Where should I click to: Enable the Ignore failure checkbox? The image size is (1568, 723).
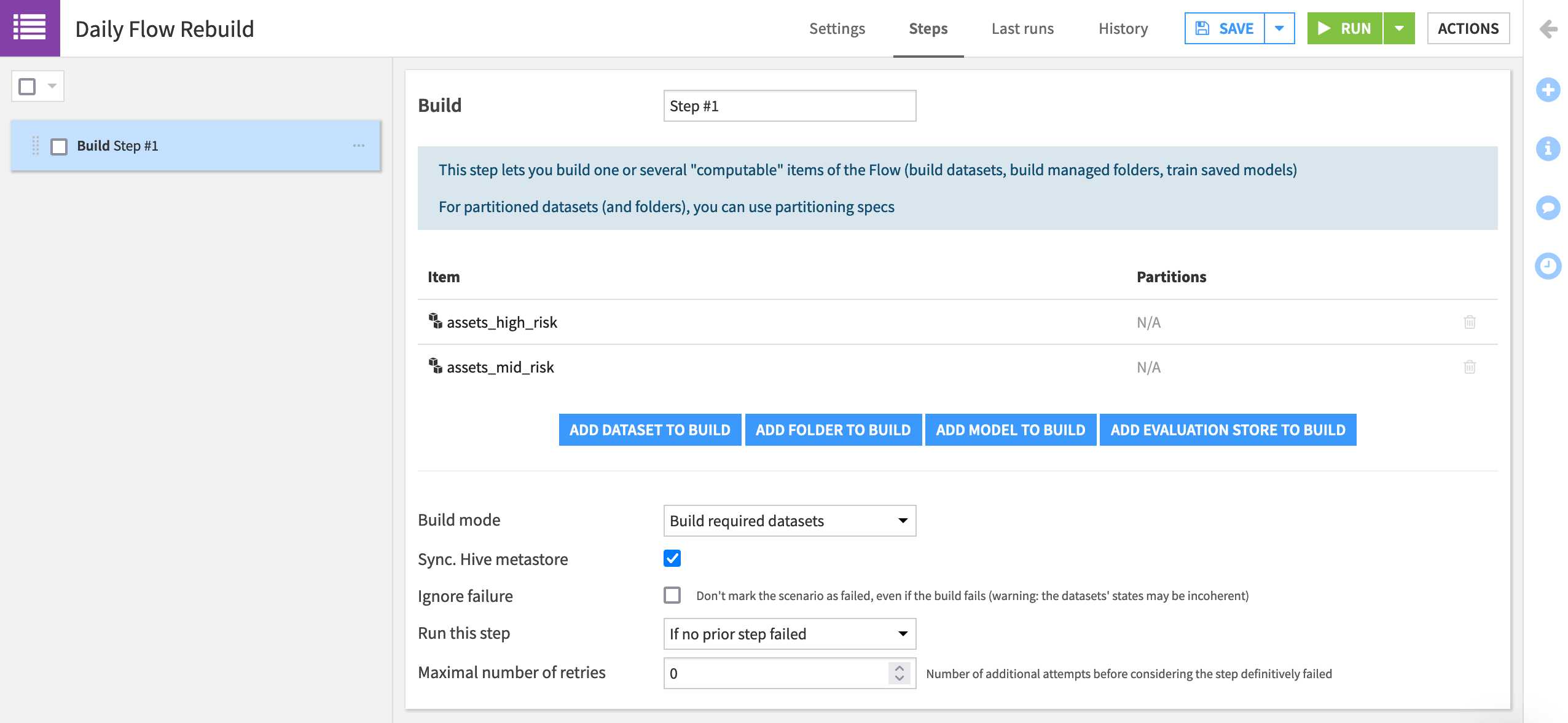[x=672, y=595]
